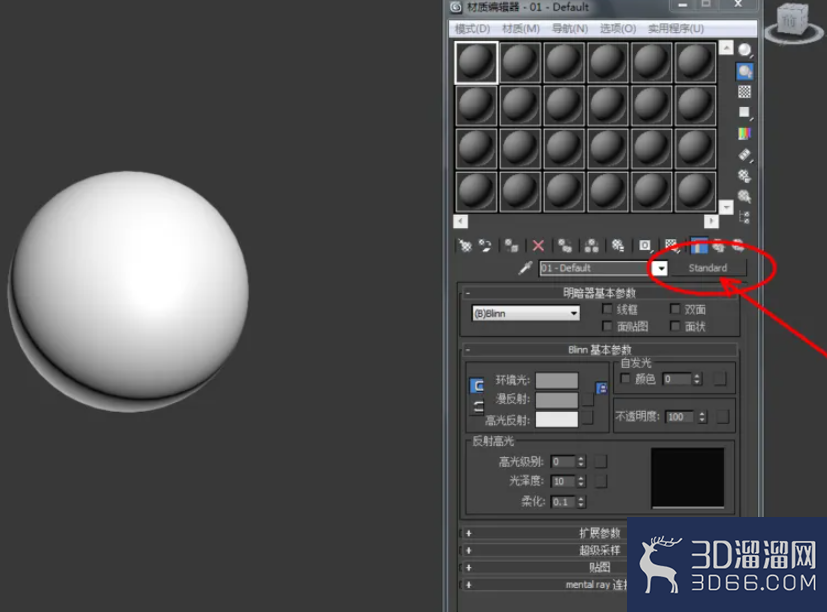Open material editor Options icon

745,176
